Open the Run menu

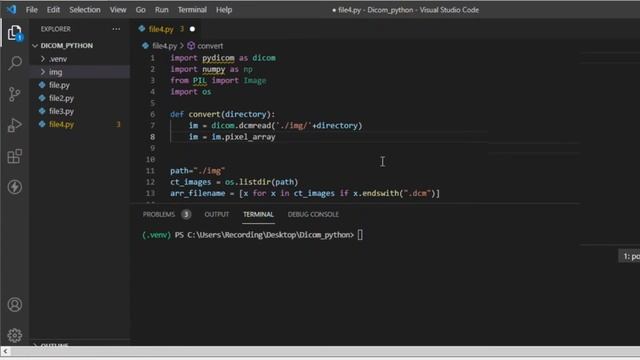pos(162,9)
